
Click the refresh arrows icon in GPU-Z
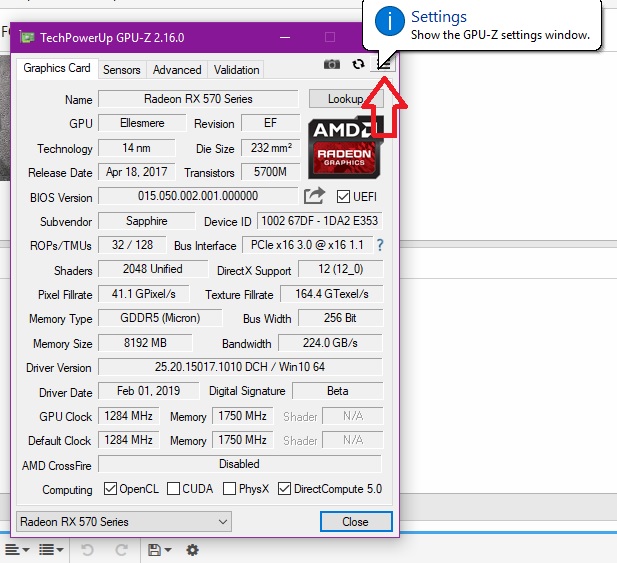[358, 64]
